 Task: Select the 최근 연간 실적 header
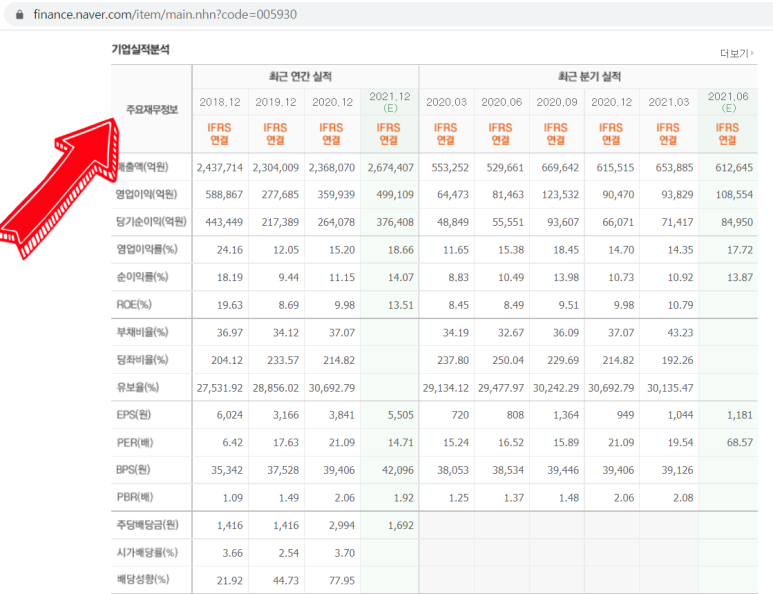click(300, 76)
